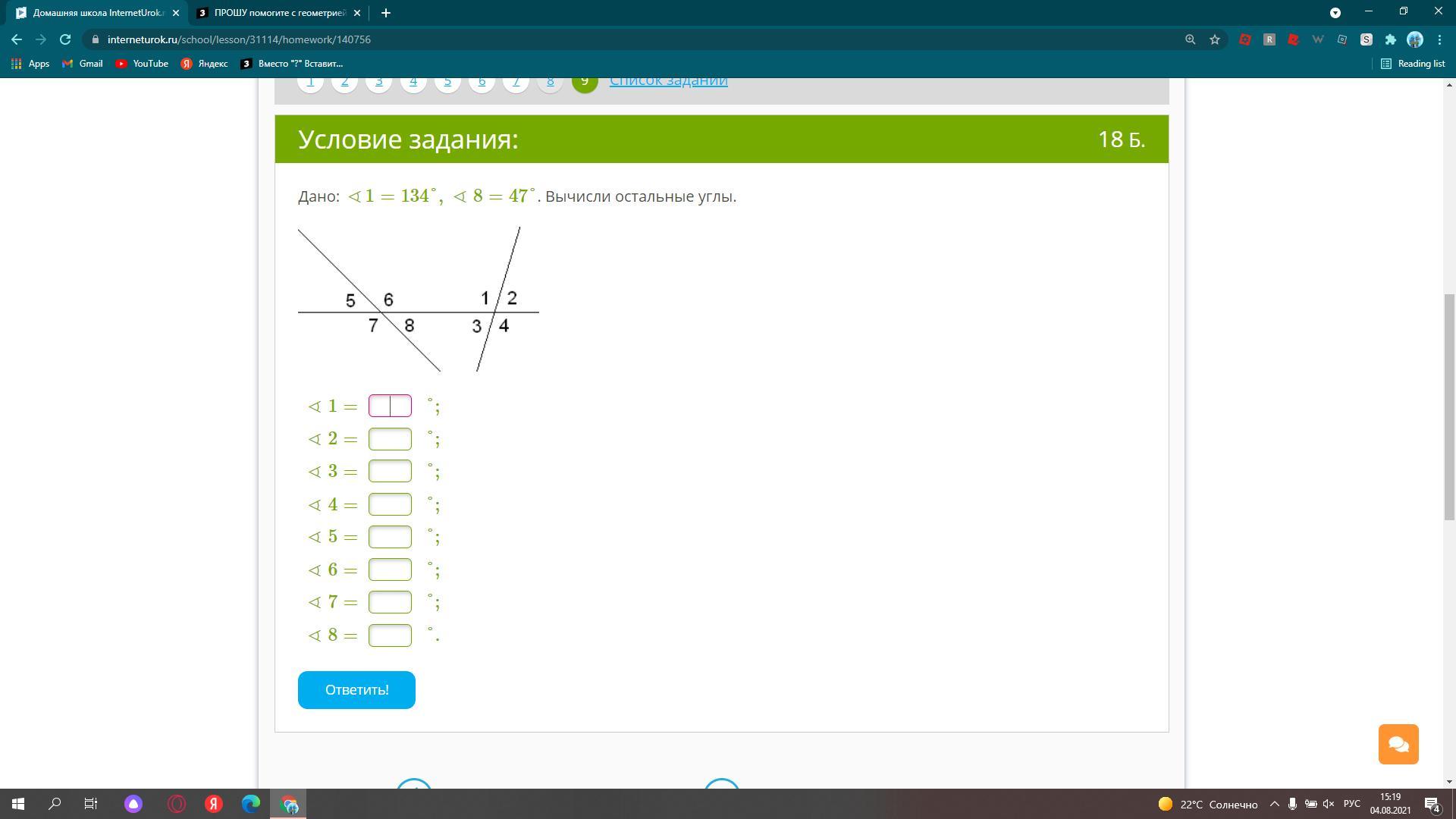The height and width of the screenshot is (819, 1456).
Task: Bookmark this page with star icon
Action: point(1215,39)
